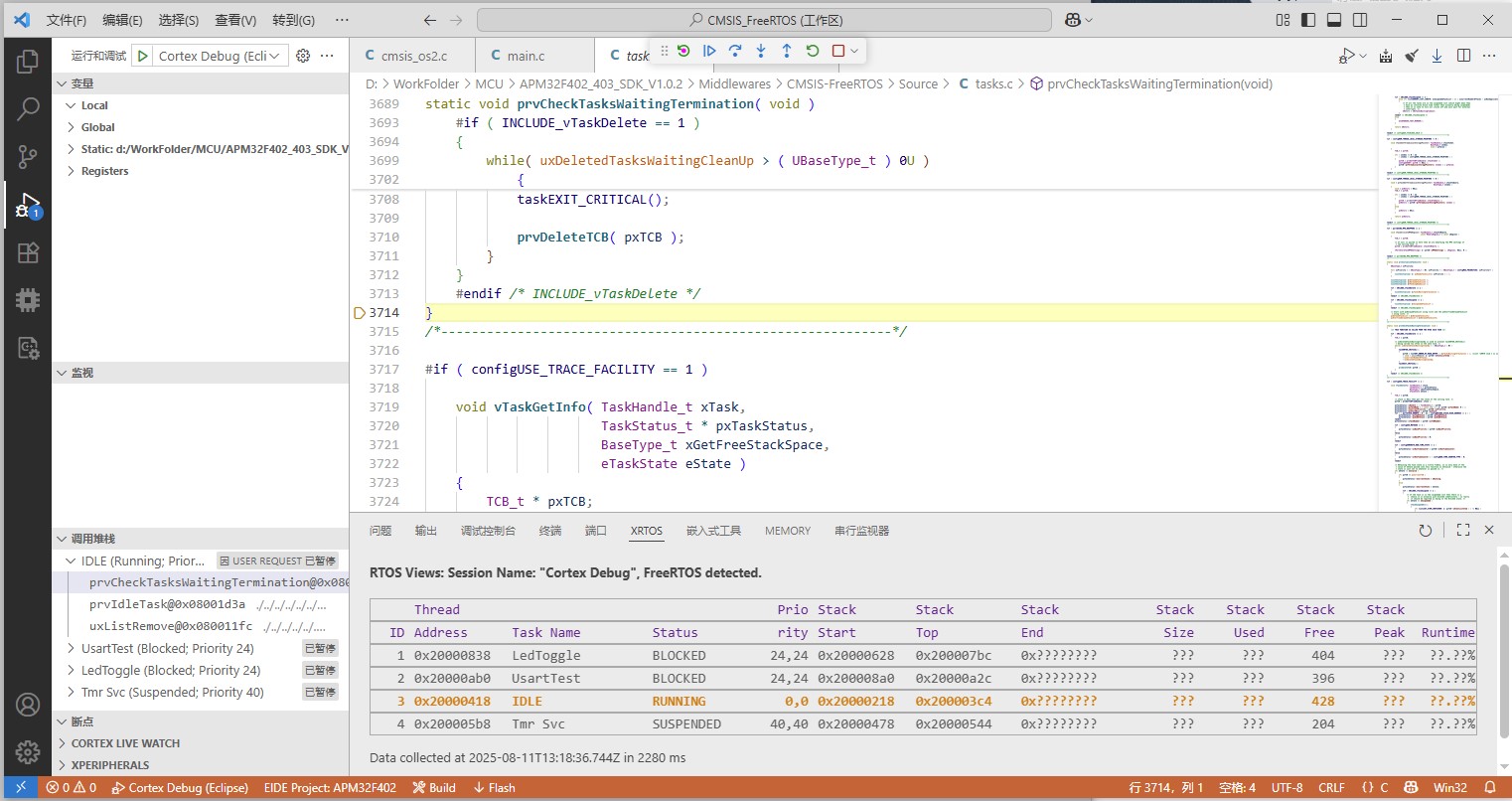This screenshot has width=1512, height=801.
Task: Step over in debug toolbar
Action: (x=735, y=51)
